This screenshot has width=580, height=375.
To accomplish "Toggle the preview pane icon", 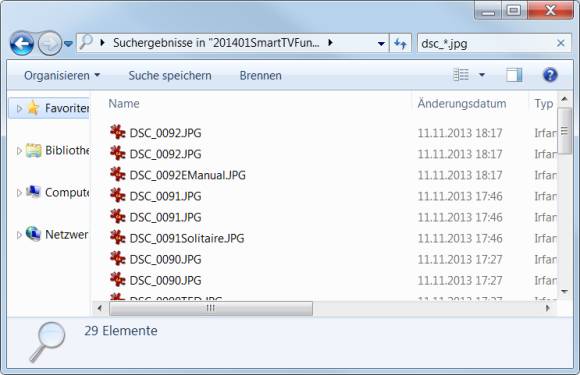I will [514, 75].
